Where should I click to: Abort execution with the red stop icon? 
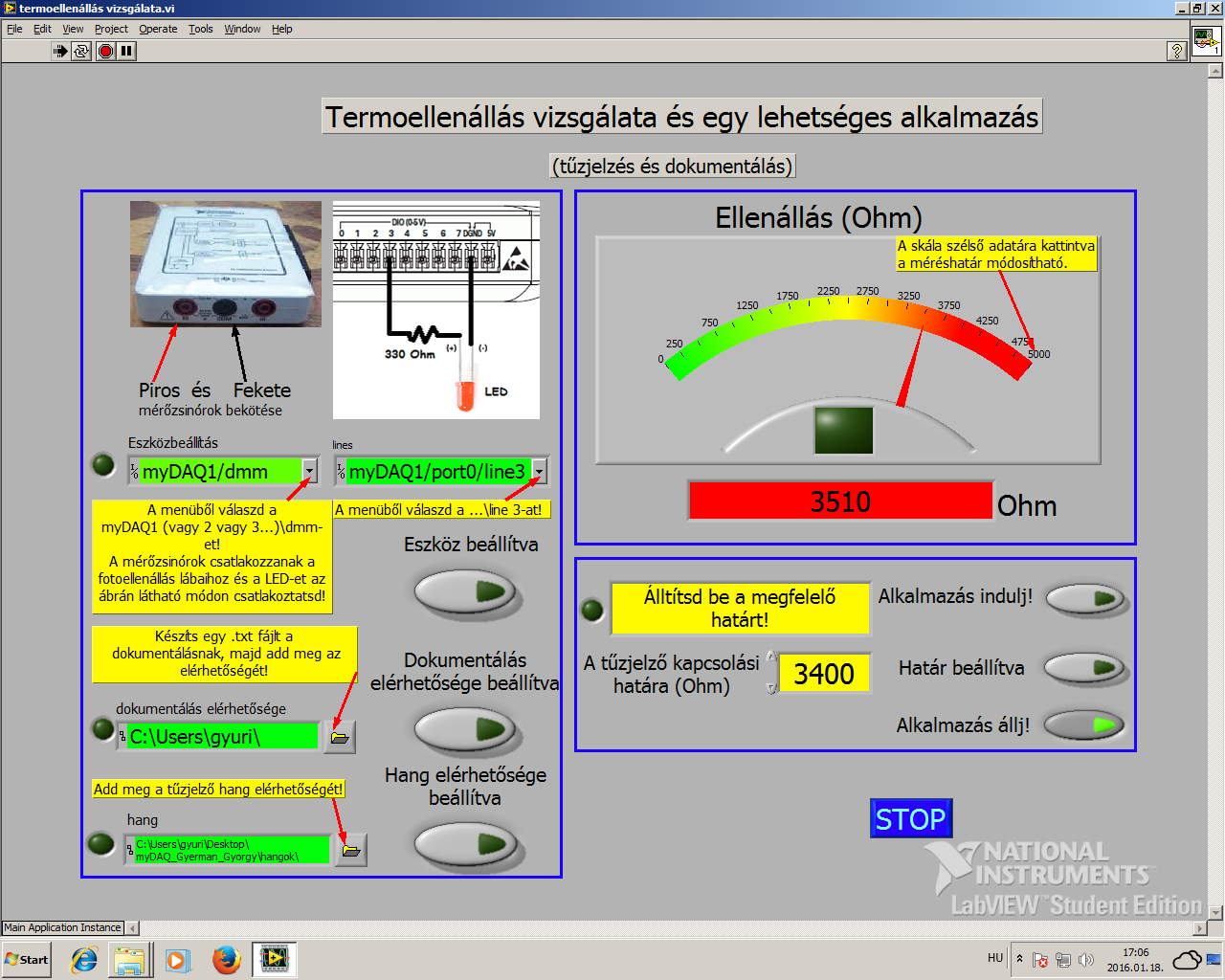[x=106, y=51]
